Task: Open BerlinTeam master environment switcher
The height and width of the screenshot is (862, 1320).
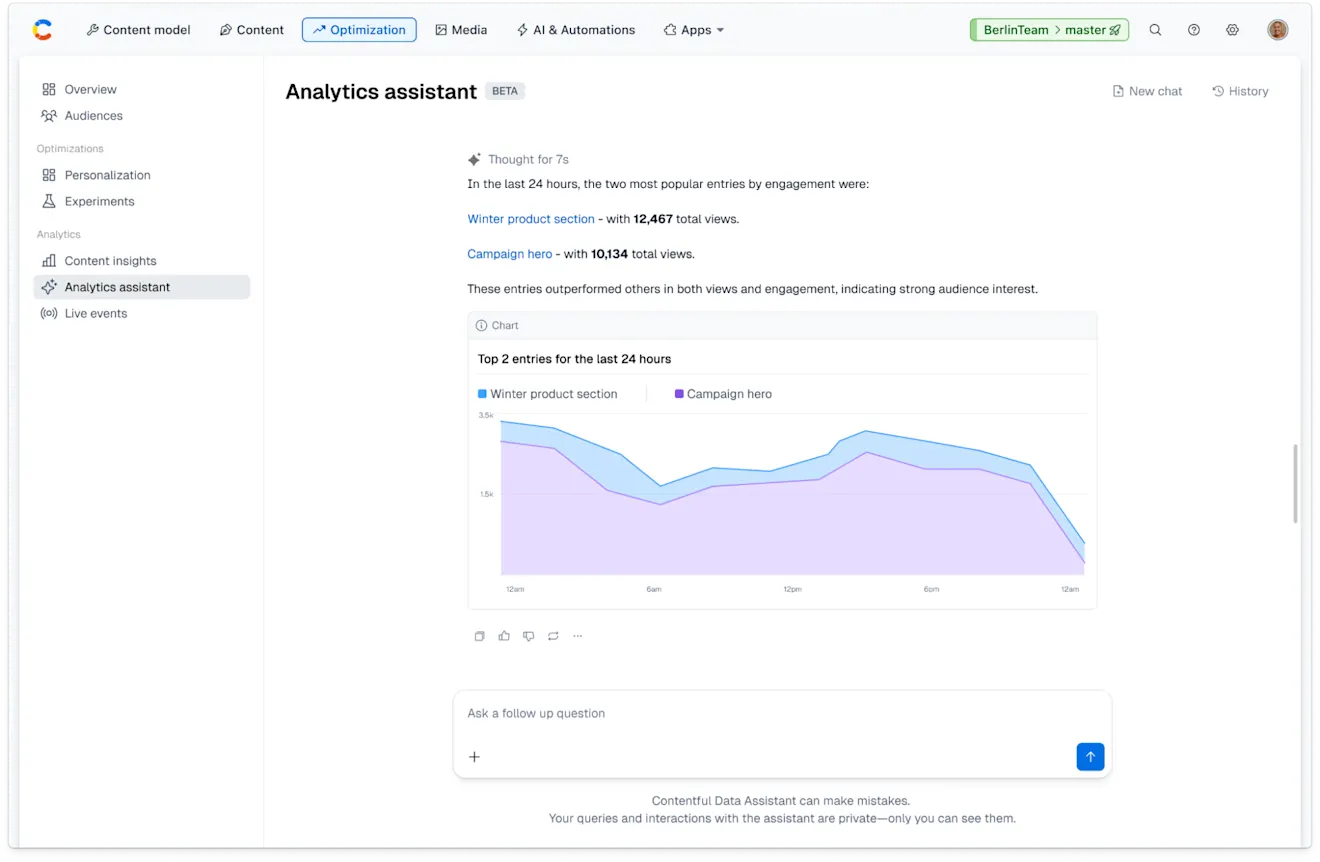Action: tap(1049, 30)
